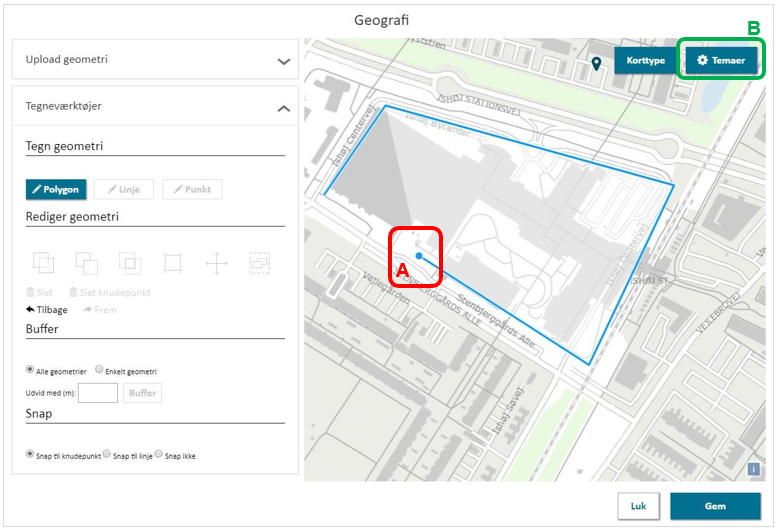This screenshot has width=778, height=532.
Task: Select the Snap til linje option
Action: click(108, 454)
